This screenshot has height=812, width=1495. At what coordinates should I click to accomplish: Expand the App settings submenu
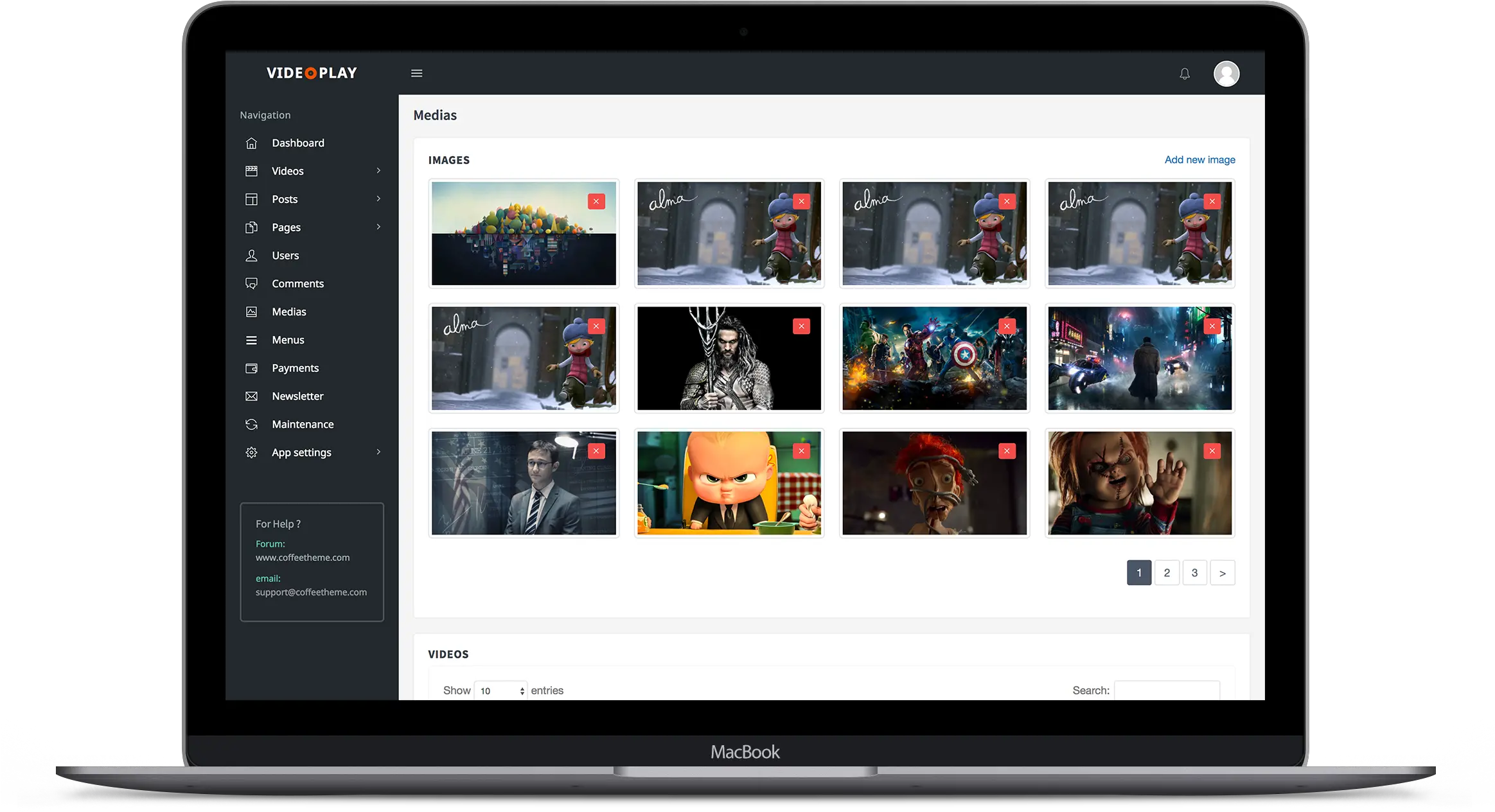click(x=379, y=452)
